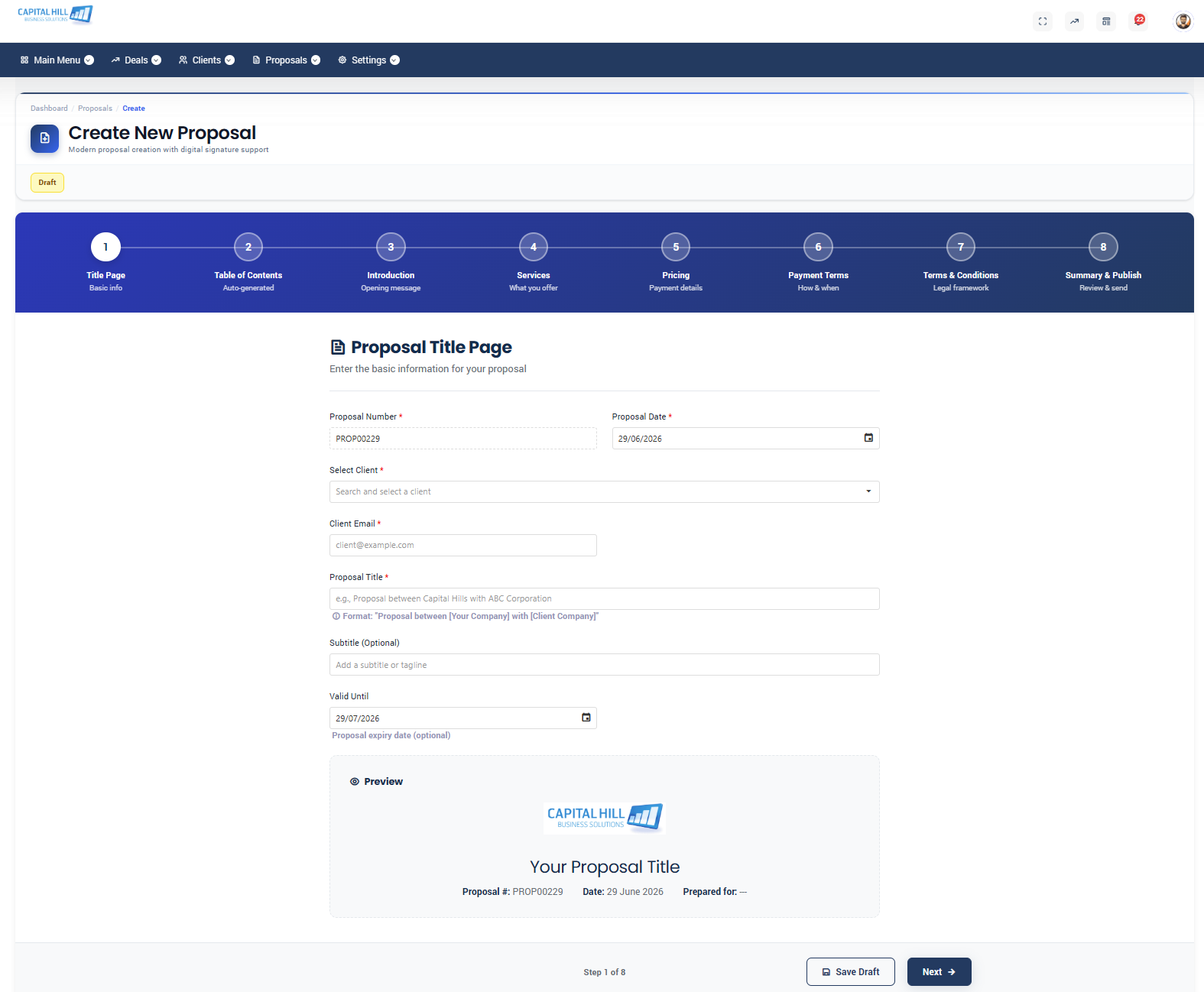Focus the Proposal Title field
The width and height of the screenshot is (1204, 992).
pos(604,598)
